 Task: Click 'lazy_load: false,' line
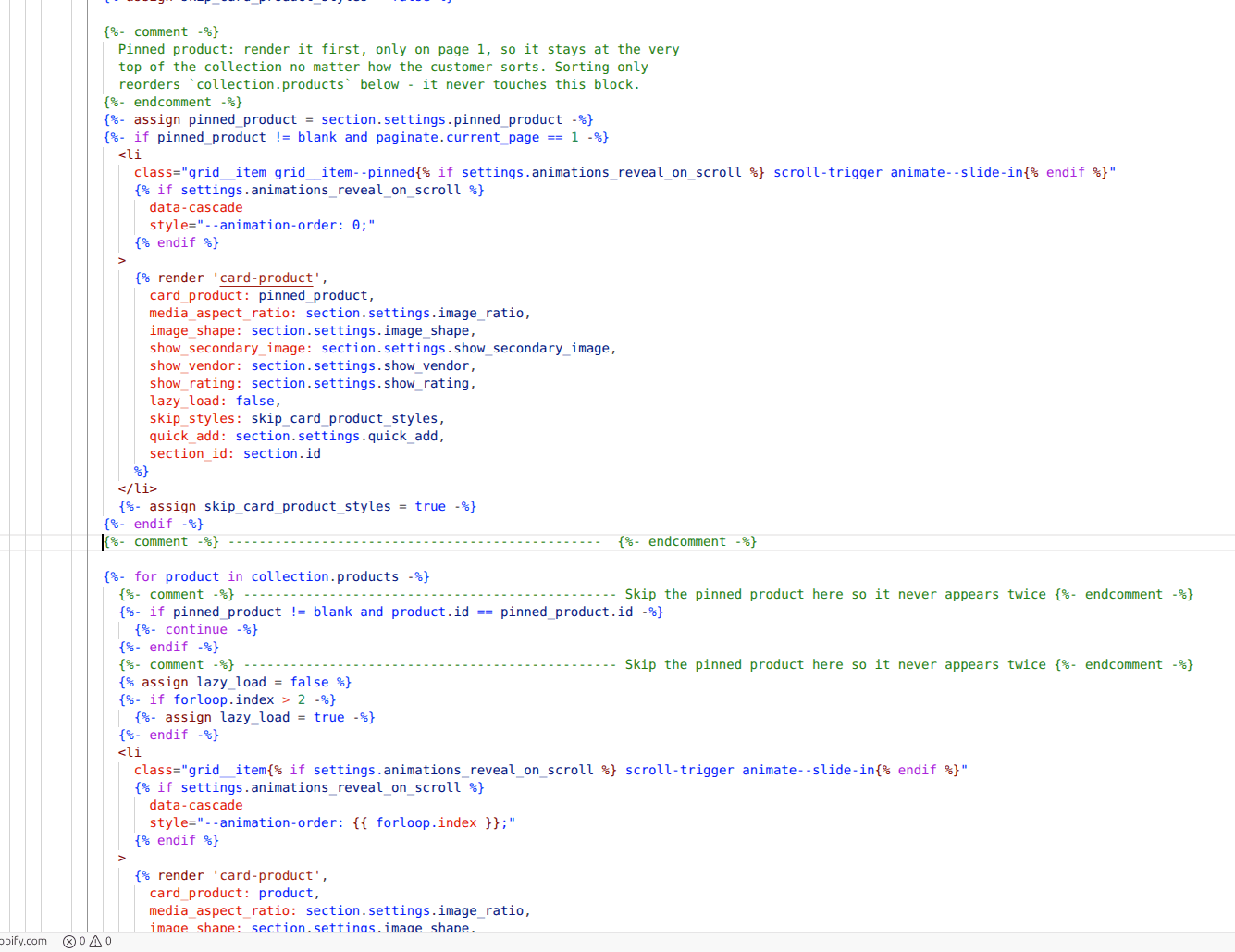pyautogui.click(x=215, y=401)
